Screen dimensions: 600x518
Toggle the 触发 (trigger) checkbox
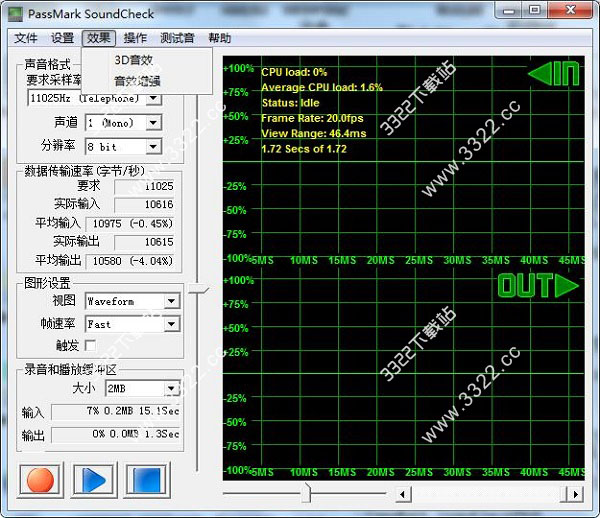pos(92,345)
